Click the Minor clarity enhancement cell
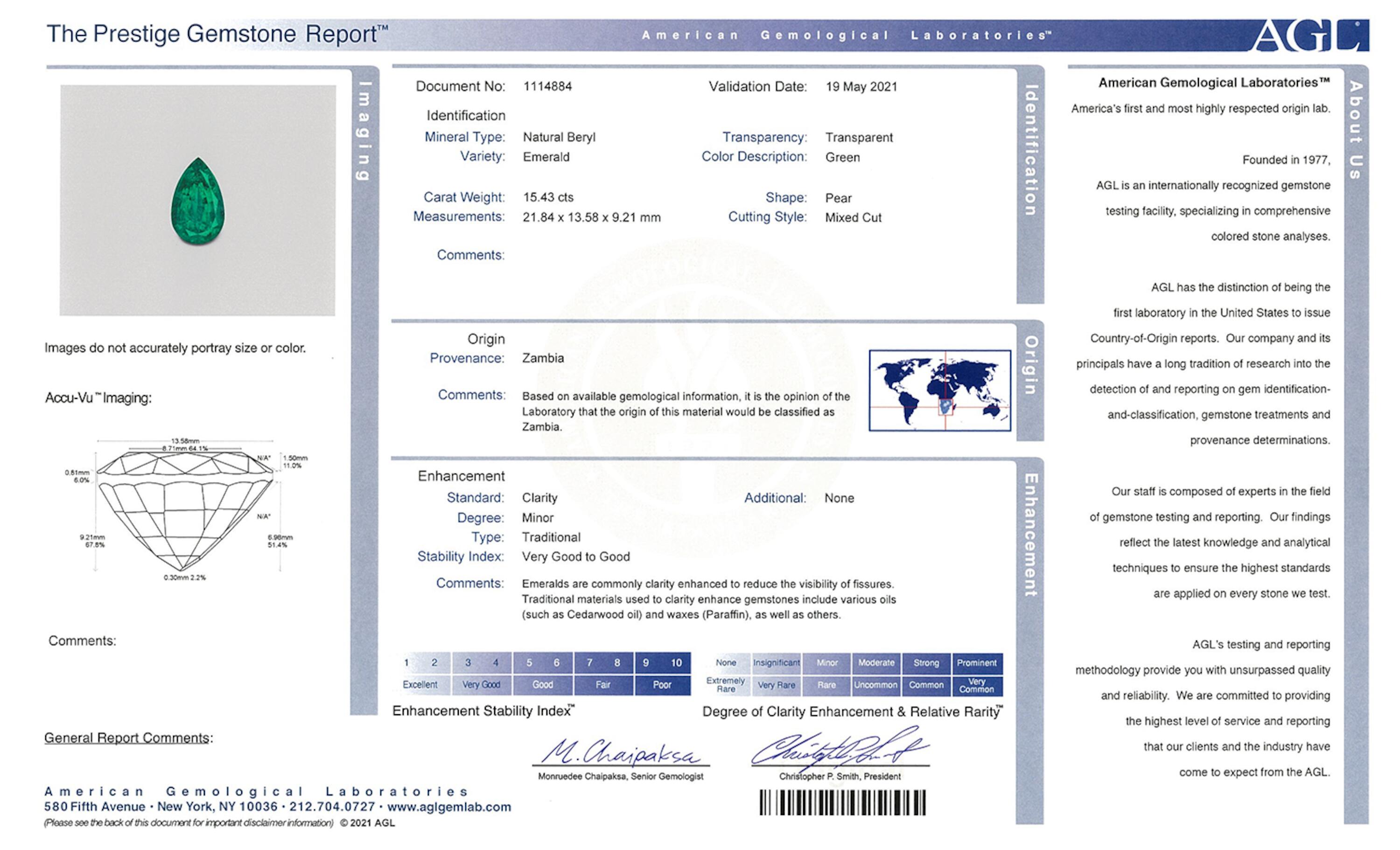The width and height of the screenshot is (1400, 850). [827, 662]
